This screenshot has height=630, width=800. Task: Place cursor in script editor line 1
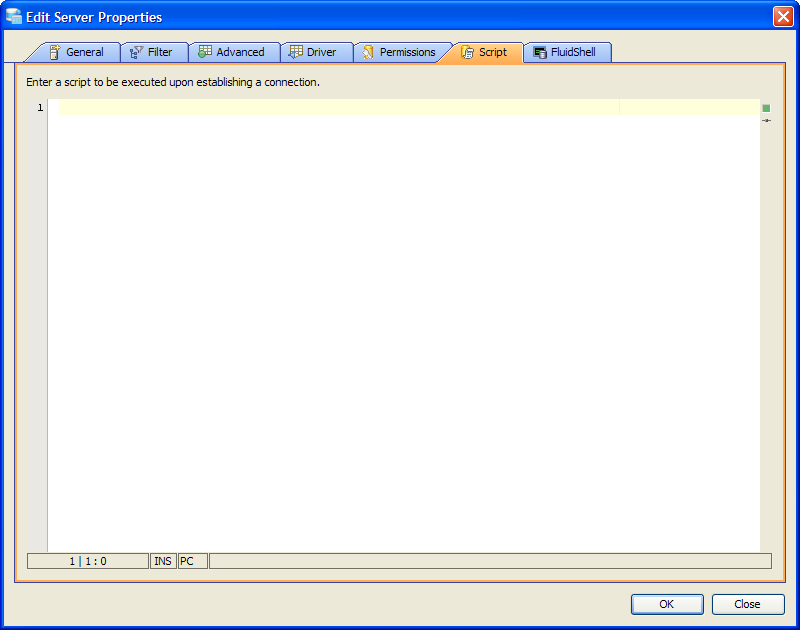coord(409,107)
